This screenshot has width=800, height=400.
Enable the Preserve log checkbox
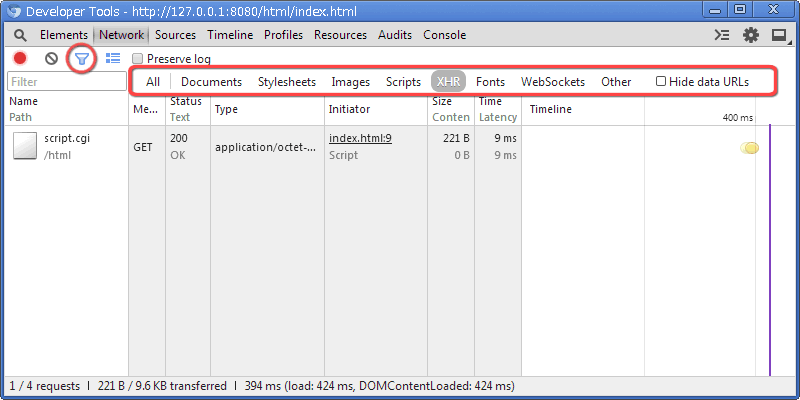(137, 59)
